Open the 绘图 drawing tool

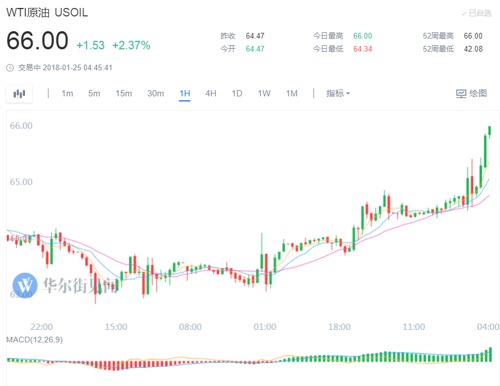[x=471, y=93]
